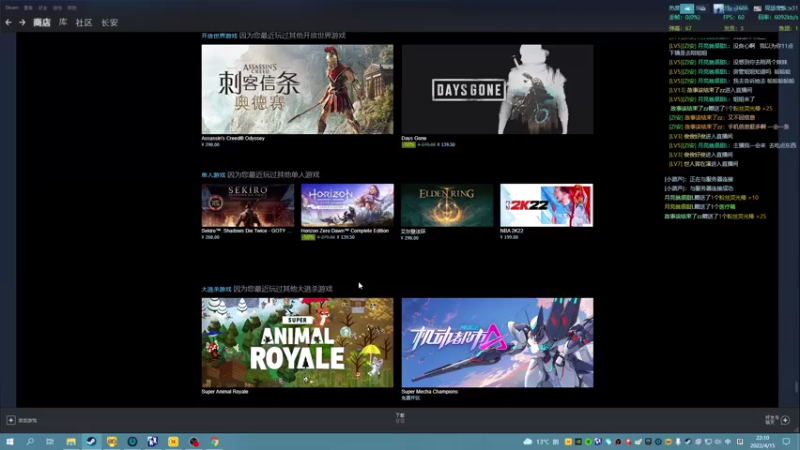Open Task View on the taskbar

pos(50,441)
